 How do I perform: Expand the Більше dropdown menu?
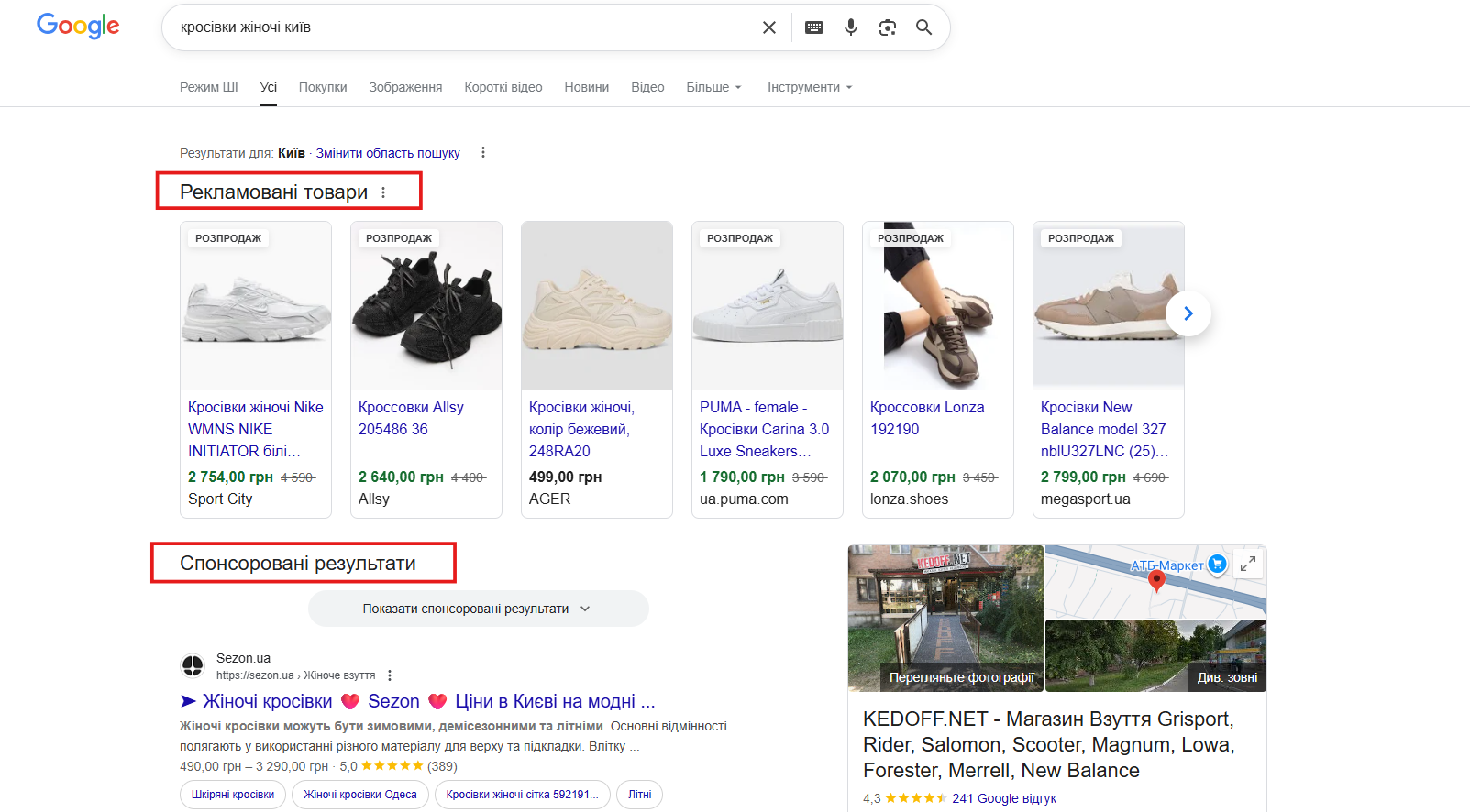click(x=713, y=87)
